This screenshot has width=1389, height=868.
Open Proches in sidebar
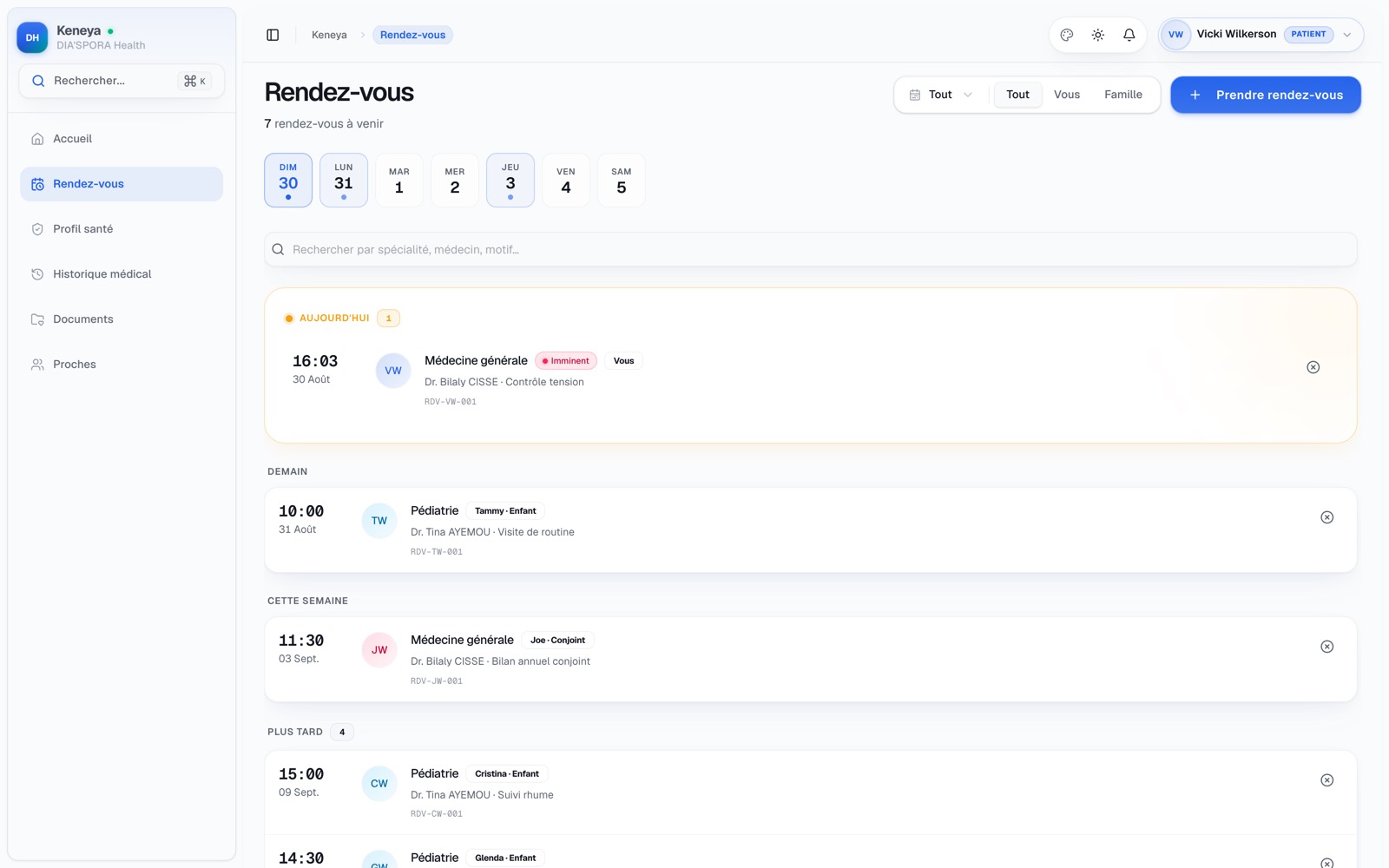(122, 365)
